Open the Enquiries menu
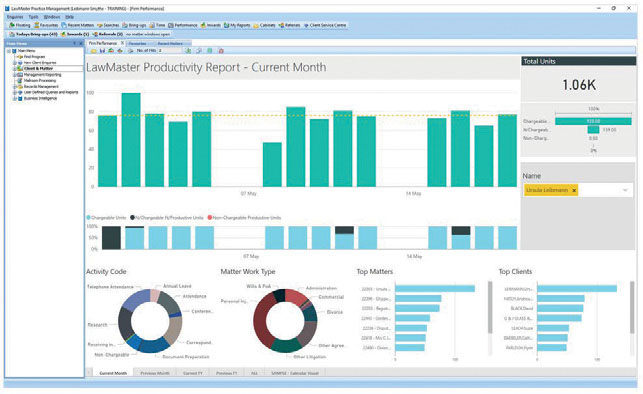Screen dimensions: 643x394 15,17
